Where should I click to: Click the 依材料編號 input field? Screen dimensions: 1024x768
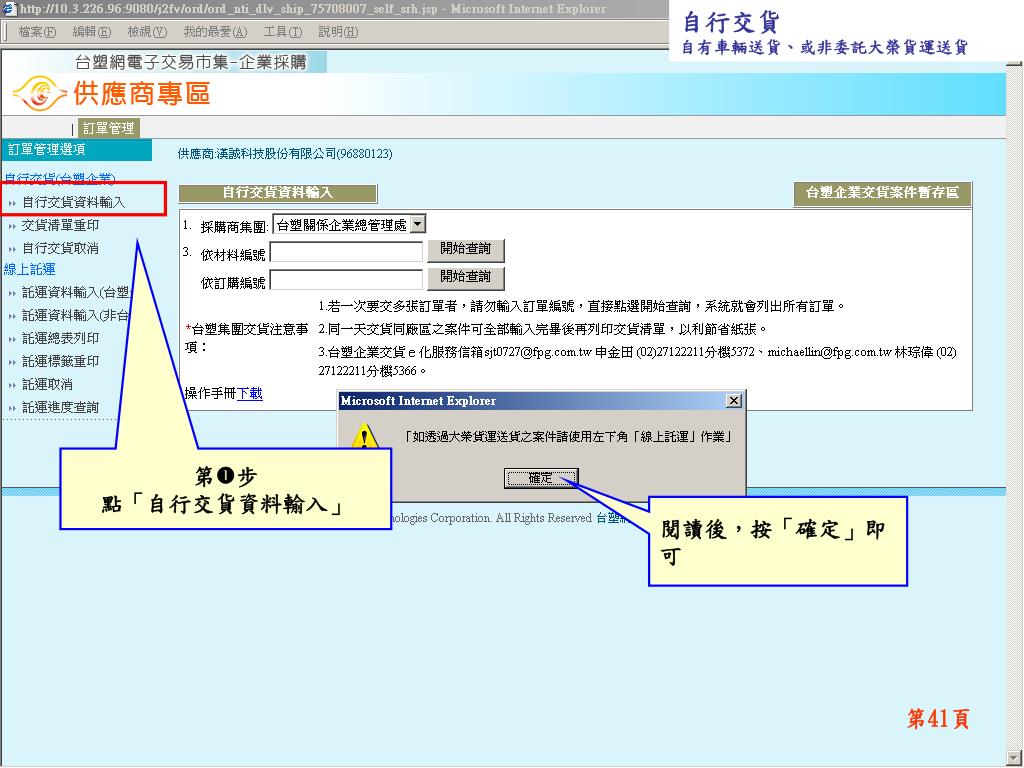pos(346,252)
